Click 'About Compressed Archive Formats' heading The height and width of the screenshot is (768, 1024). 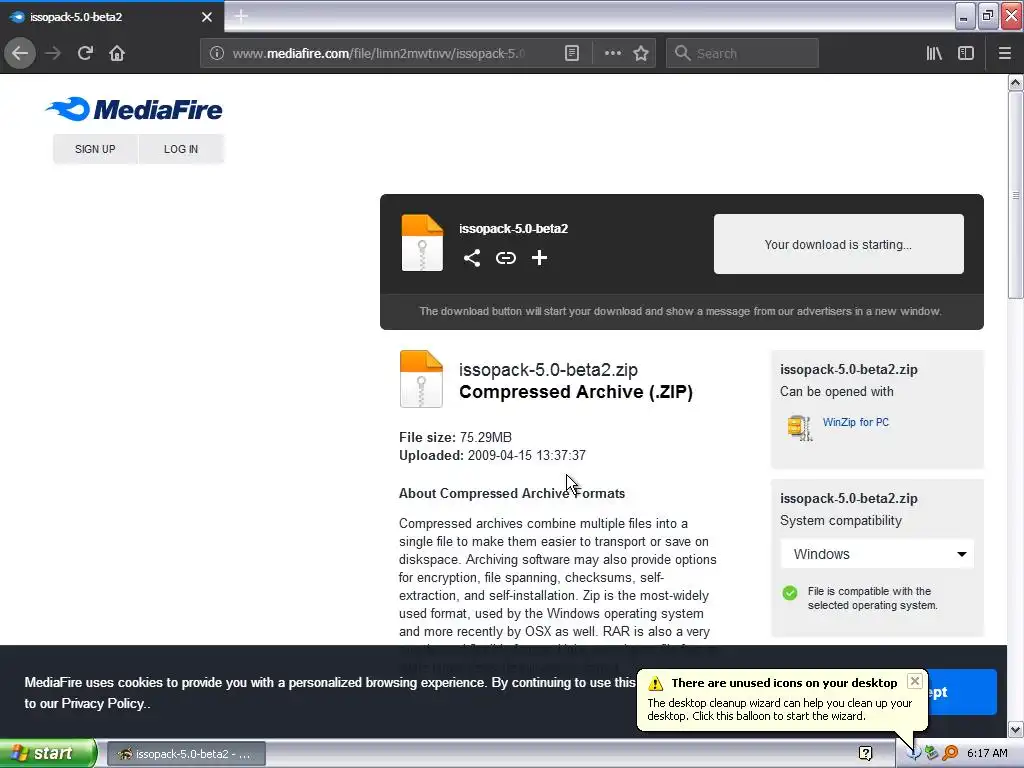[512, 493]
